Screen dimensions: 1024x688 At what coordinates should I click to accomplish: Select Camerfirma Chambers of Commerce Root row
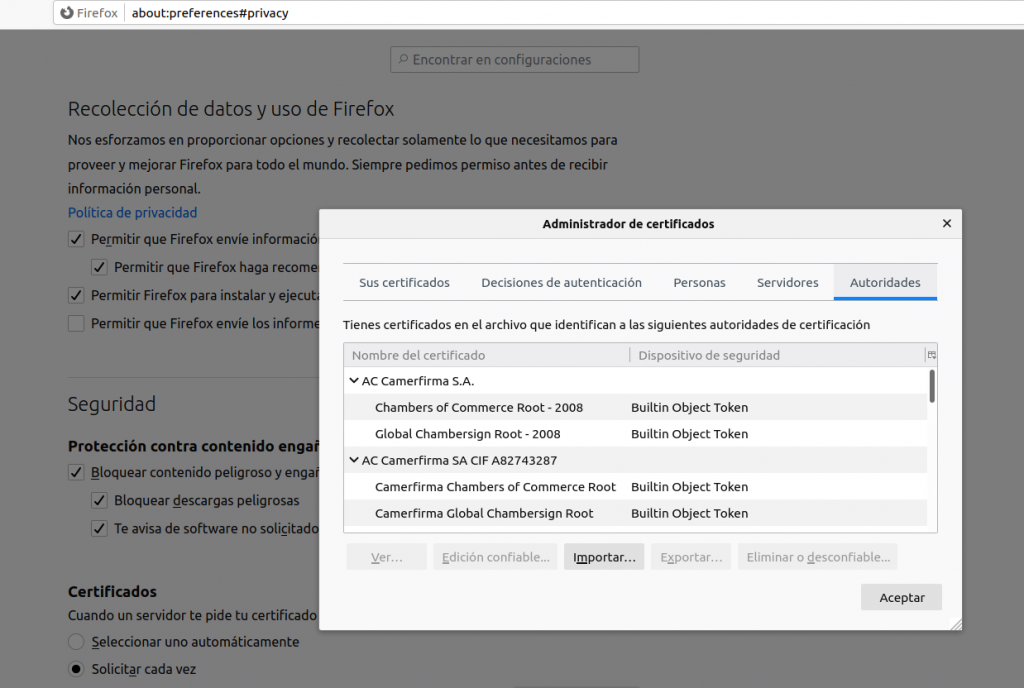[x=635, y=487]
